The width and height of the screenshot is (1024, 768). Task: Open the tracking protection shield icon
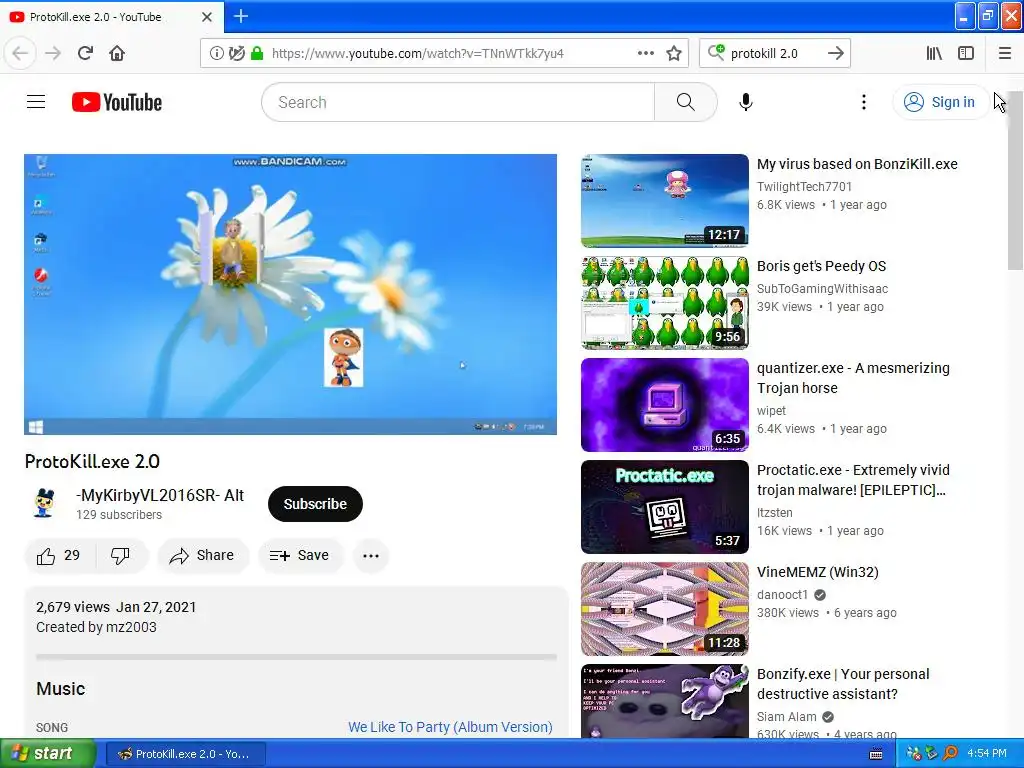click(x=237, y=53)
